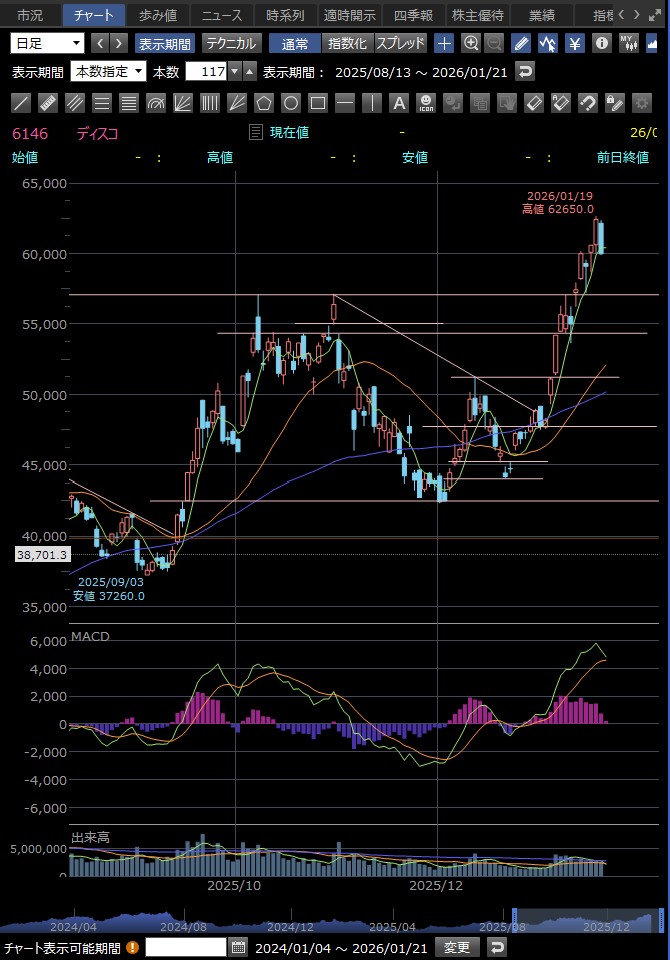Open the 四季報 tab
The image size is (670, 960).
412,15
